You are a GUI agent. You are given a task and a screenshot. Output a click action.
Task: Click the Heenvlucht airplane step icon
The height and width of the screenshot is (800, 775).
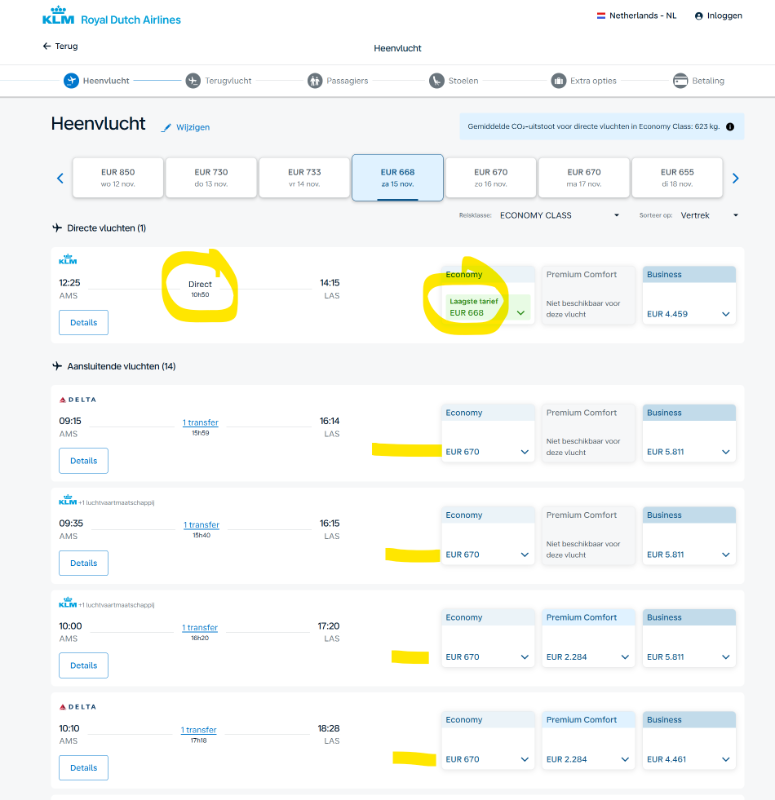coord(71,81)
